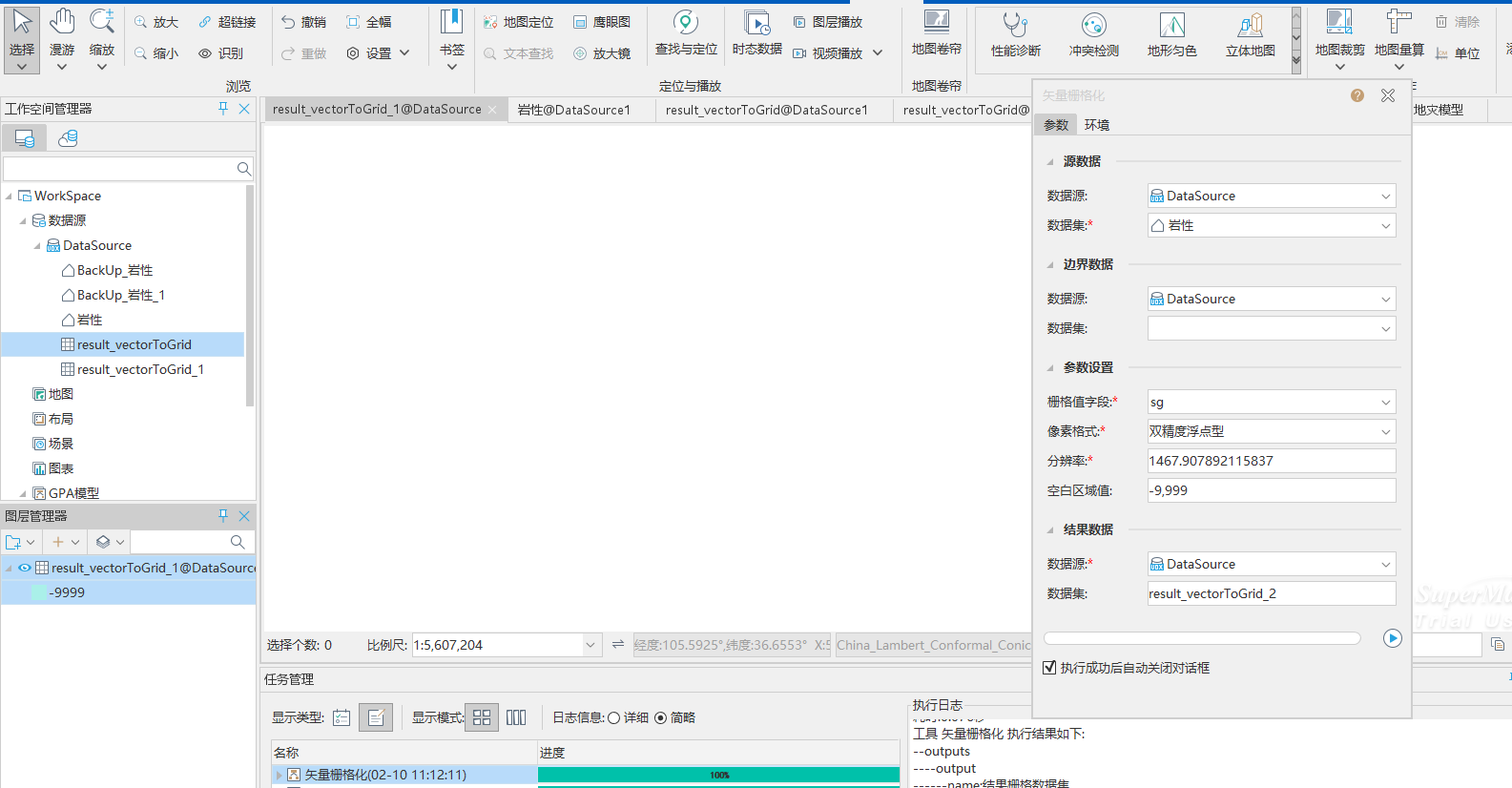Image resolution: width=1512 pixels, height=788 pixels.
Task: Click the help question mark icon
Action: (x=1357, y=95)
